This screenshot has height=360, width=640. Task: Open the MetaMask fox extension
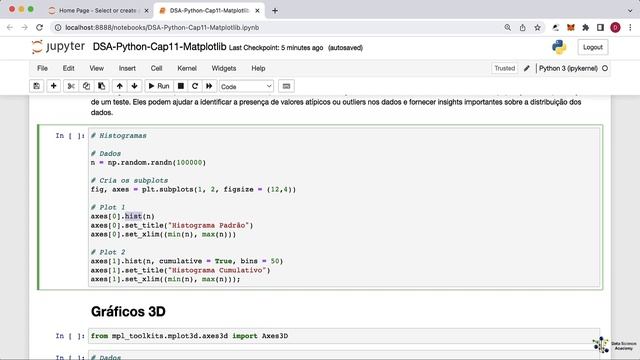pyautogui.click(x=571, y=27)
